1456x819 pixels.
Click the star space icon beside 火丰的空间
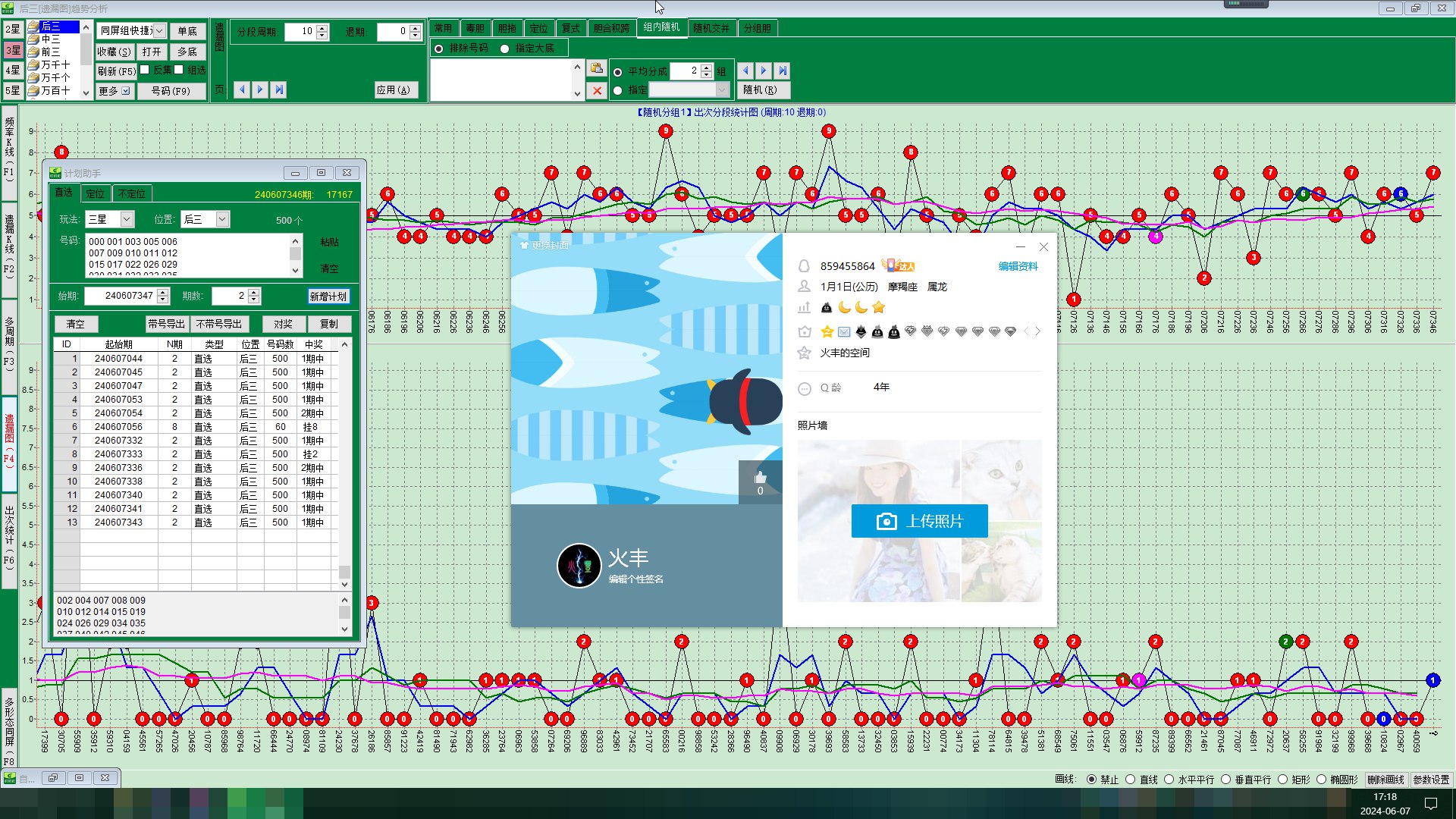tap(804, 353)
